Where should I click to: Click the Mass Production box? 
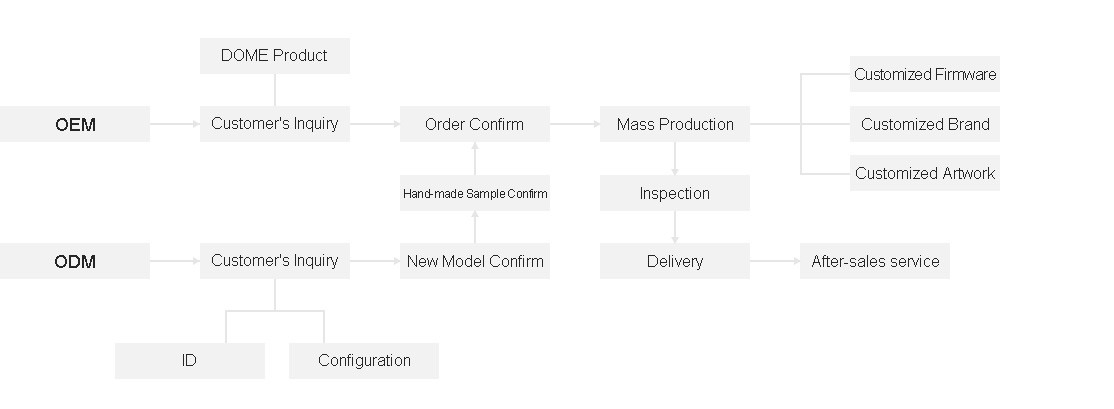[674, 124]
